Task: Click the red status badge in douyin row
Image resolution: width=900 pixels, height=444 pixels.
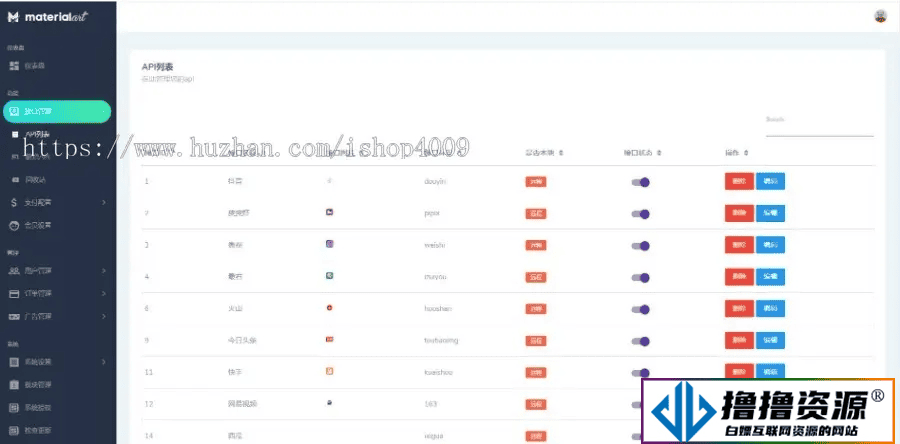Action: point(536,182)
